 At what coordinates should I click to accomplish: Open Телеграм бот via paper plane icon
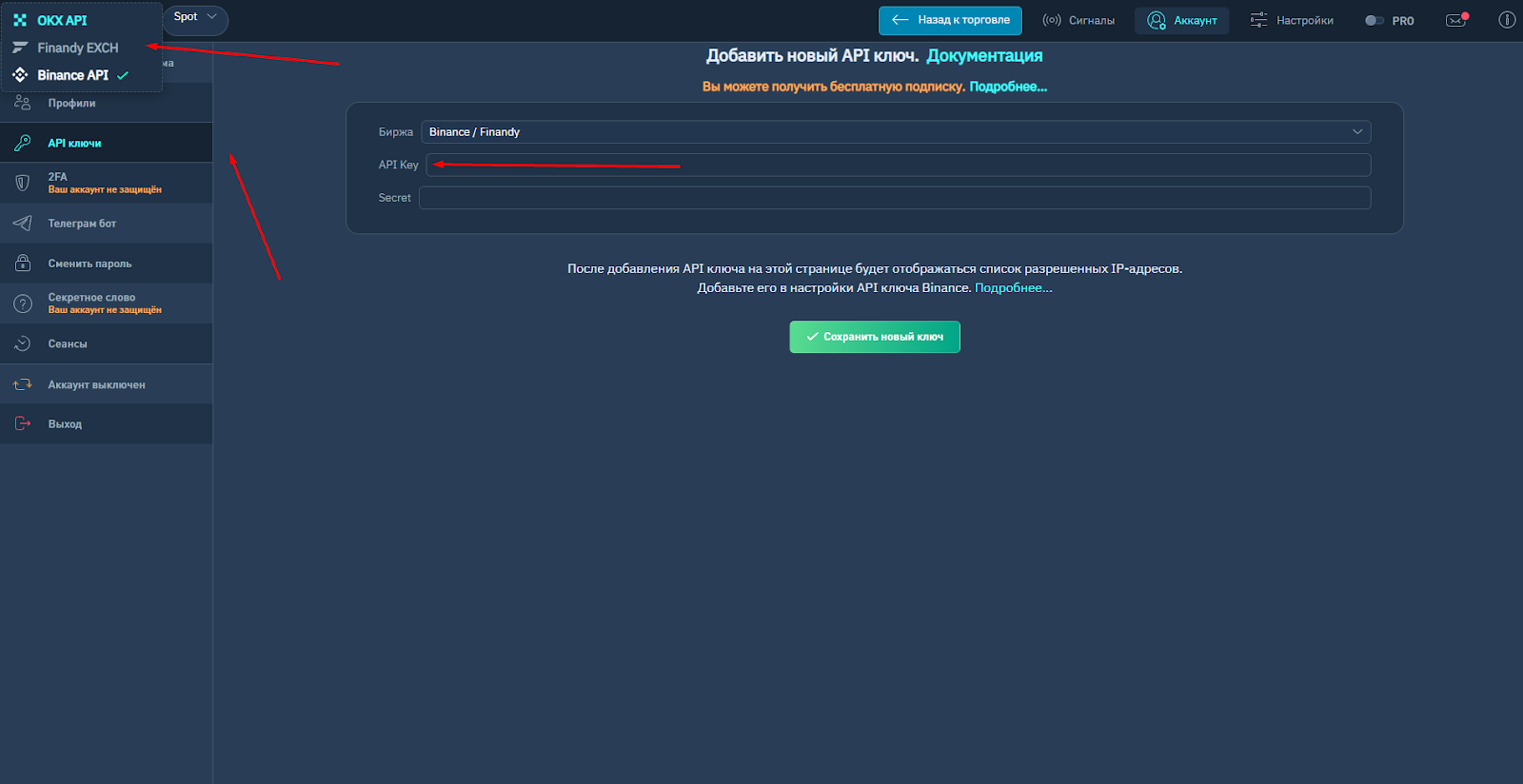point(23,224)
